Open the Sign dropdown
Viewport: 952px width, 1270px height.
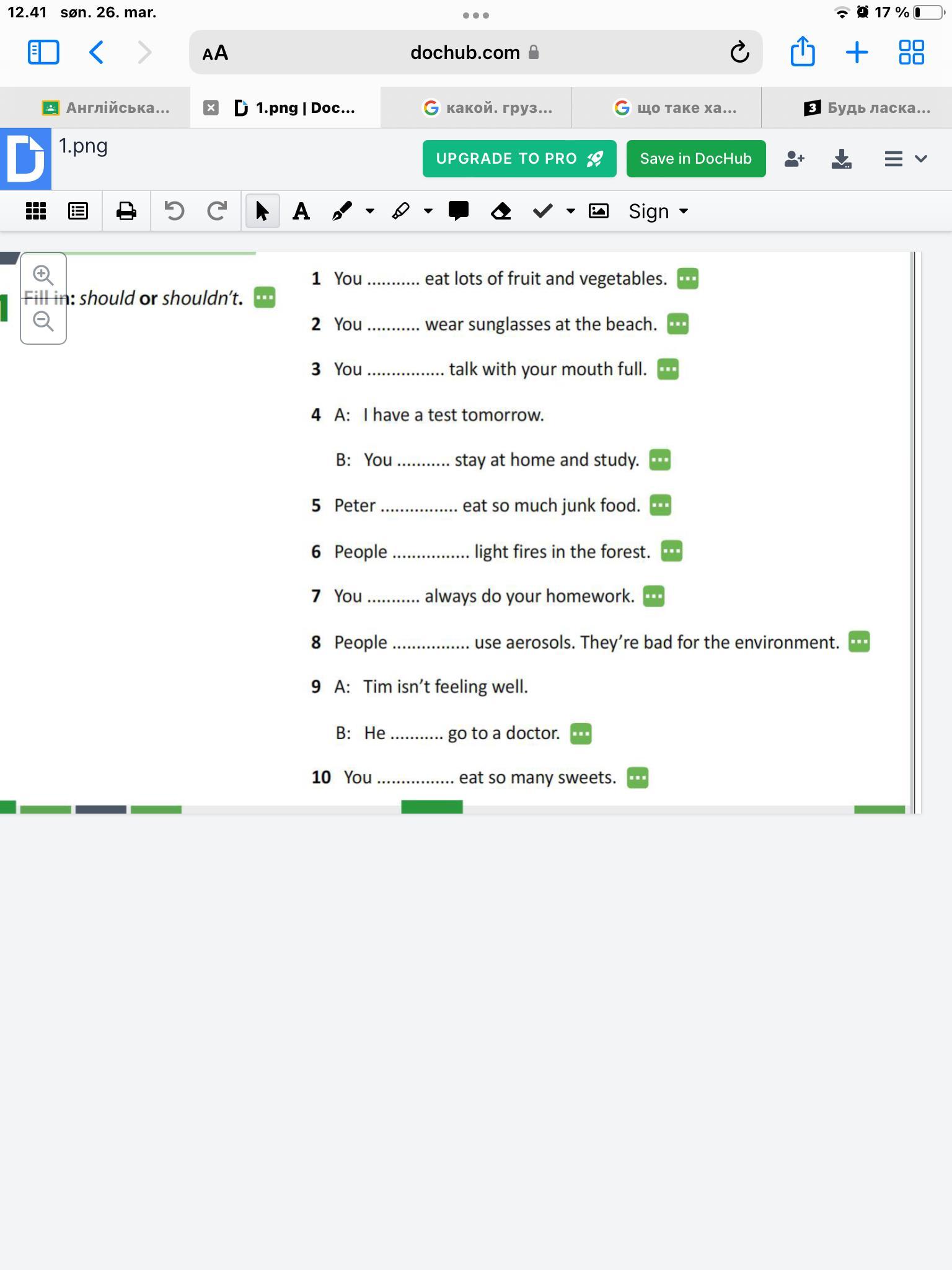(x=658, y=211)
